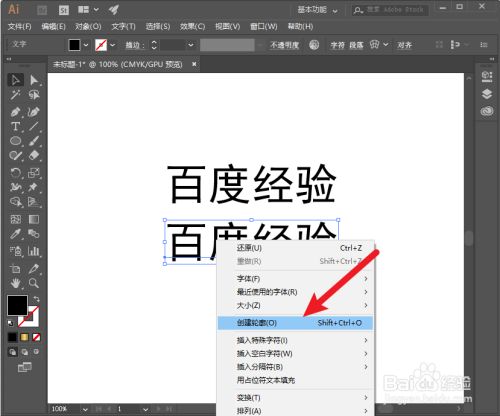
Task: Open the Paragraph panel link
Action: [356, 45]
